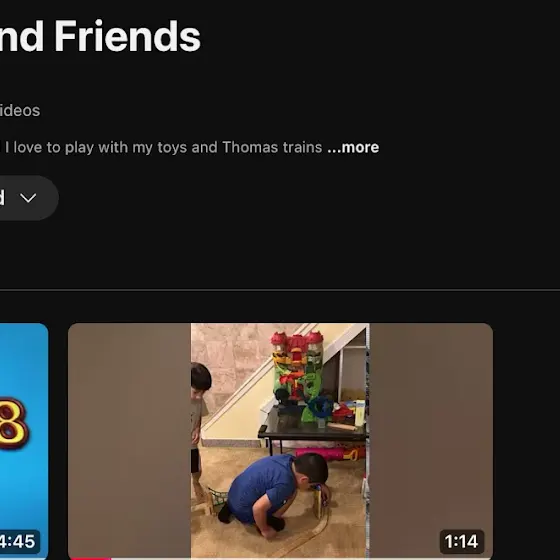The width and height of the screenshot is (560, 560).
Task: Click the horizontal divider above videos
Action: pos(280,290)
